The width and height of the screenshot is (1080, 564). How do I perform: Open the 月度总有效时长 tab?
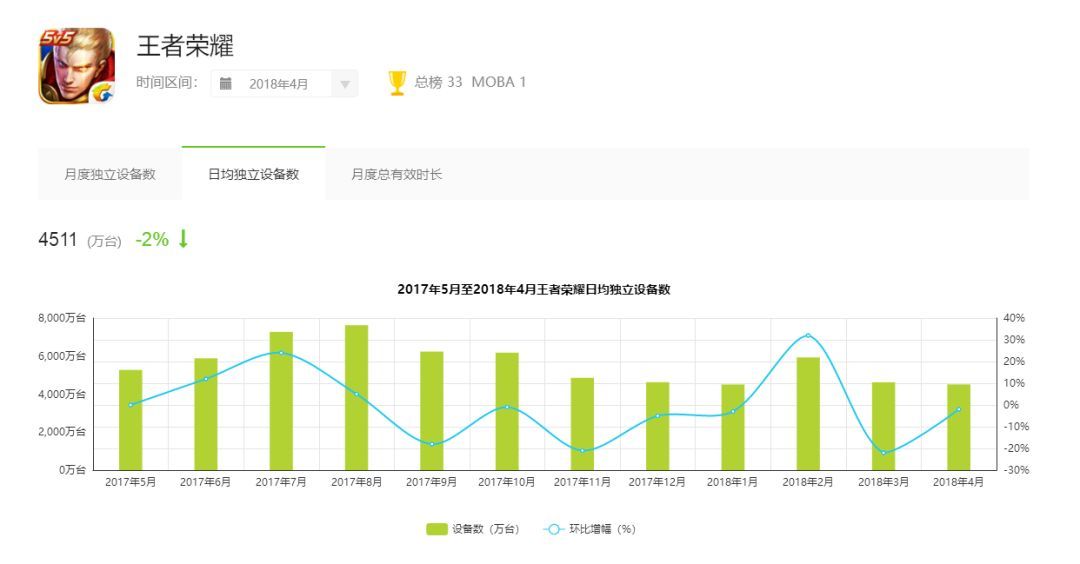[x=397, y=174]
